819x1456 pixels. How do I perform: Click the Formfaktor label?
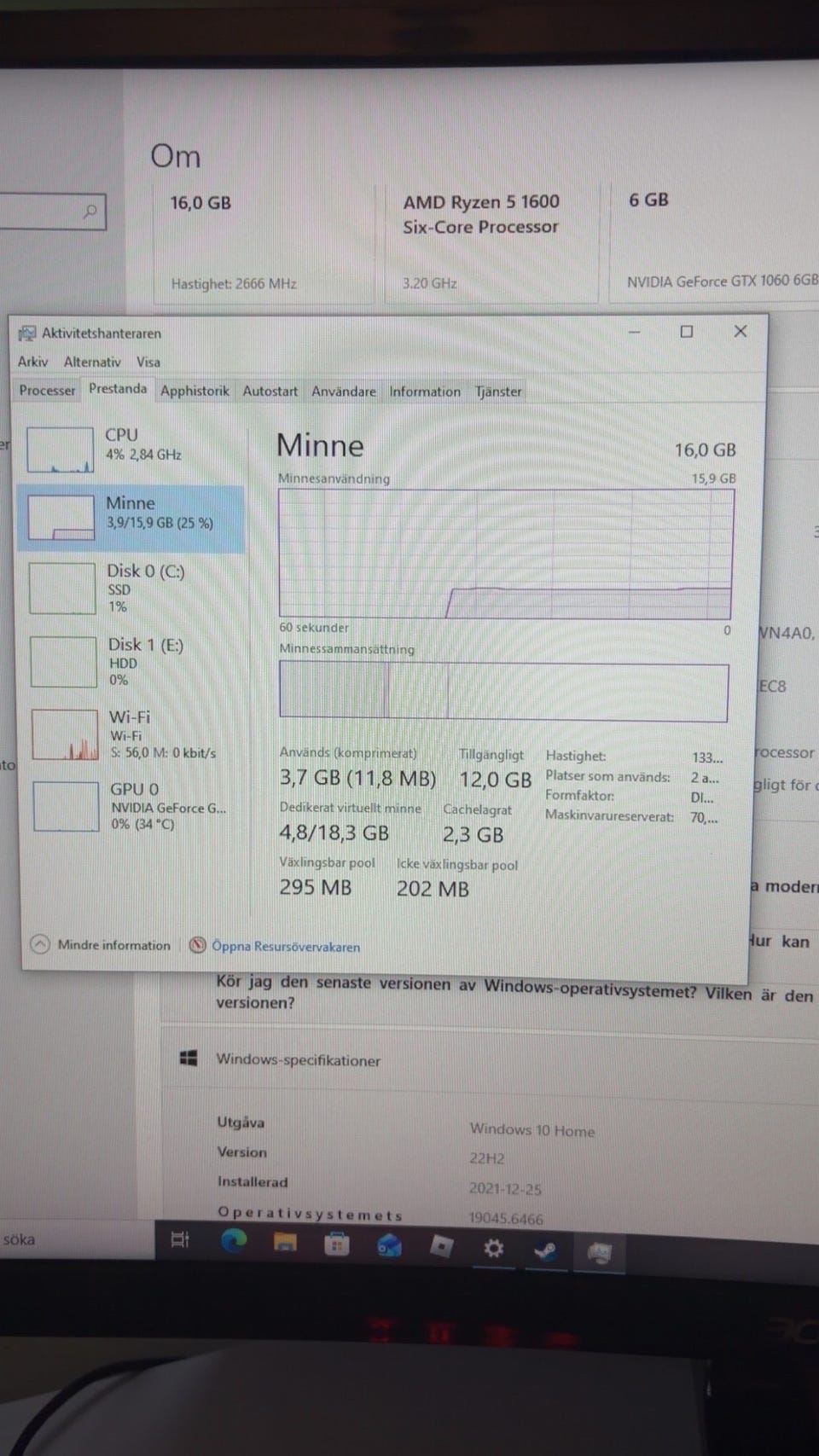pos(579,795)
